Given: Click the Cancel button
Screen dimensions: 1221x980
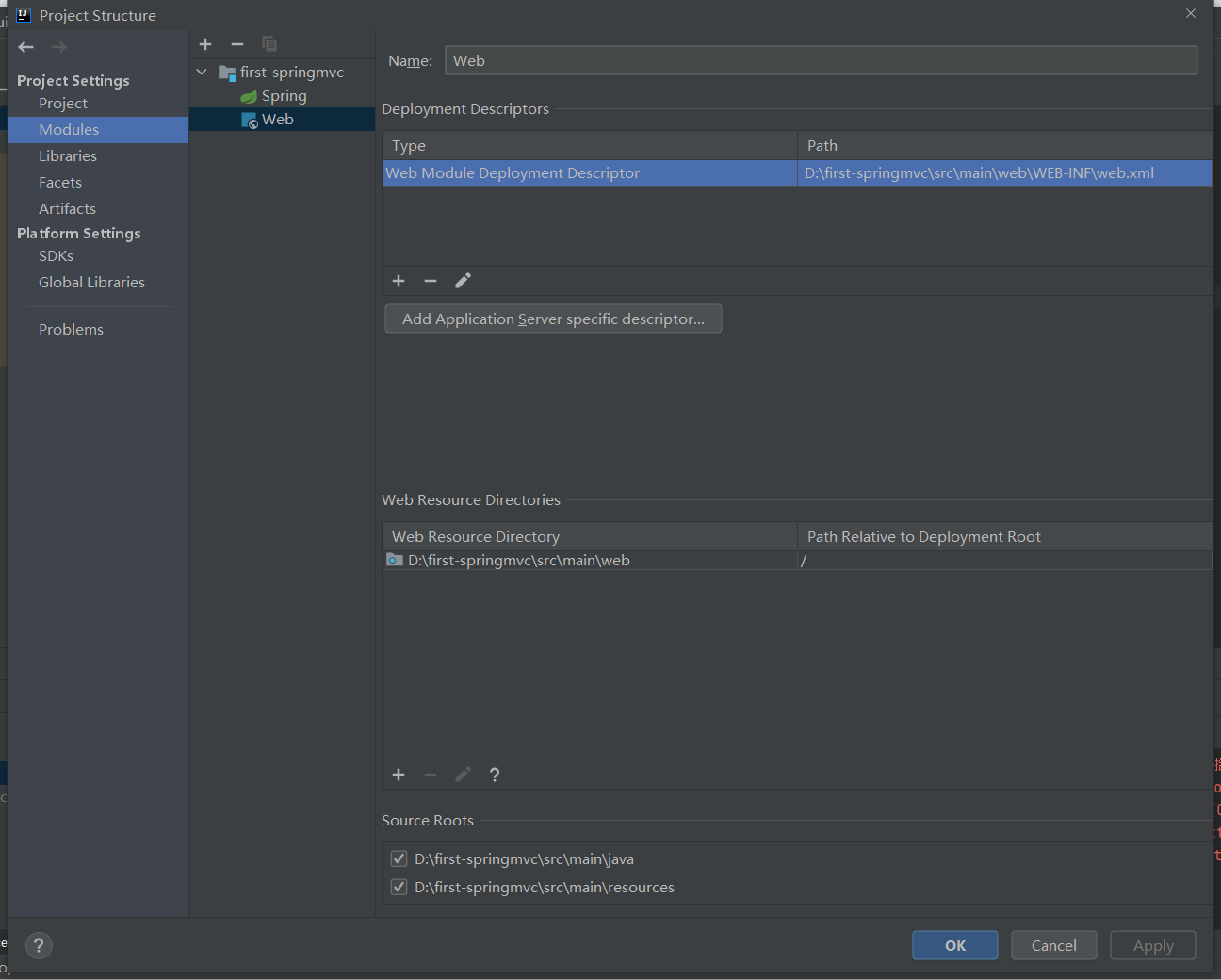Looking at the screenshot, I should (1054, 945).
